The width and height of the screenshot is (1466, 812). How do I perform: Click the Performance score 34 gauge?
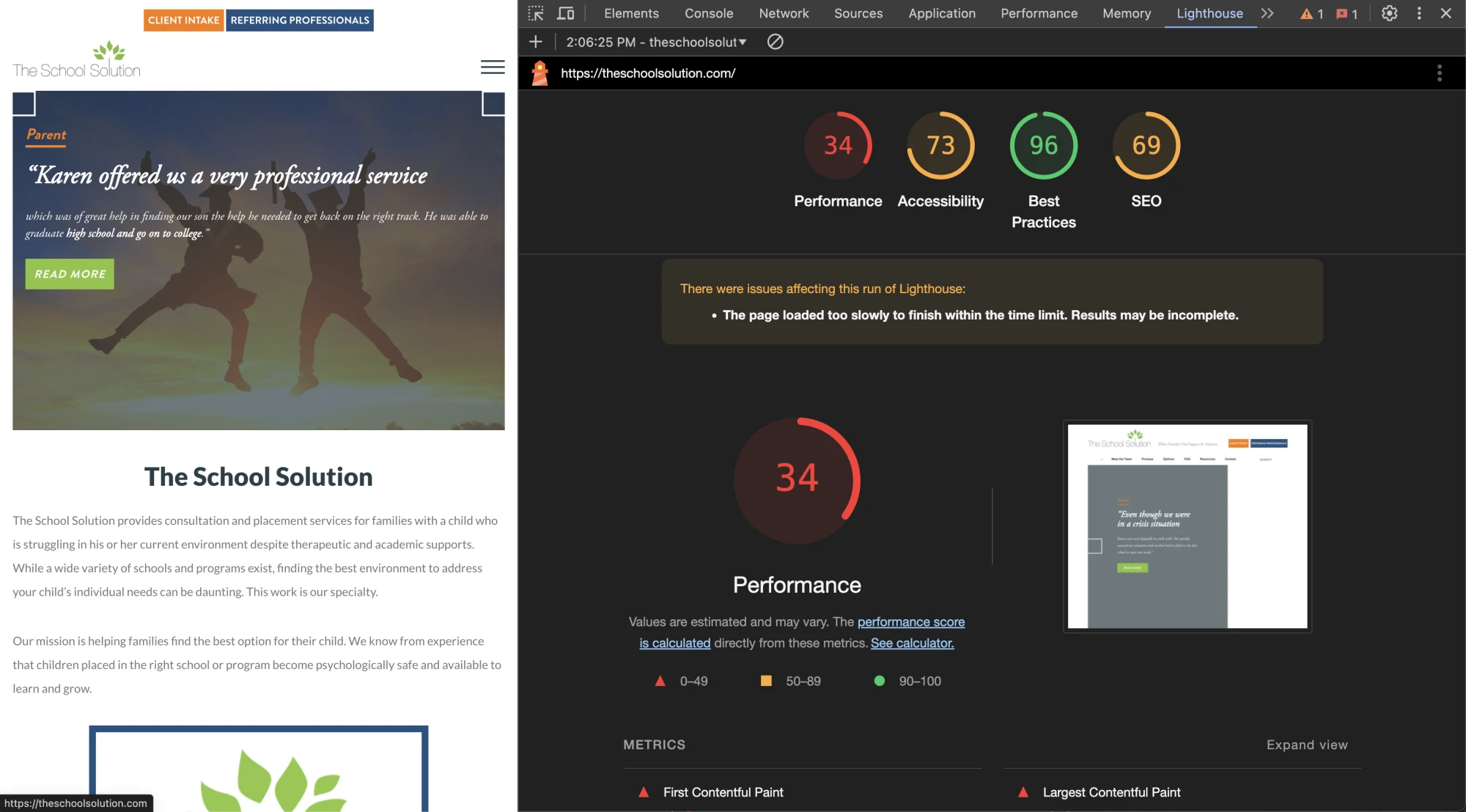click(x=838, y=145)
